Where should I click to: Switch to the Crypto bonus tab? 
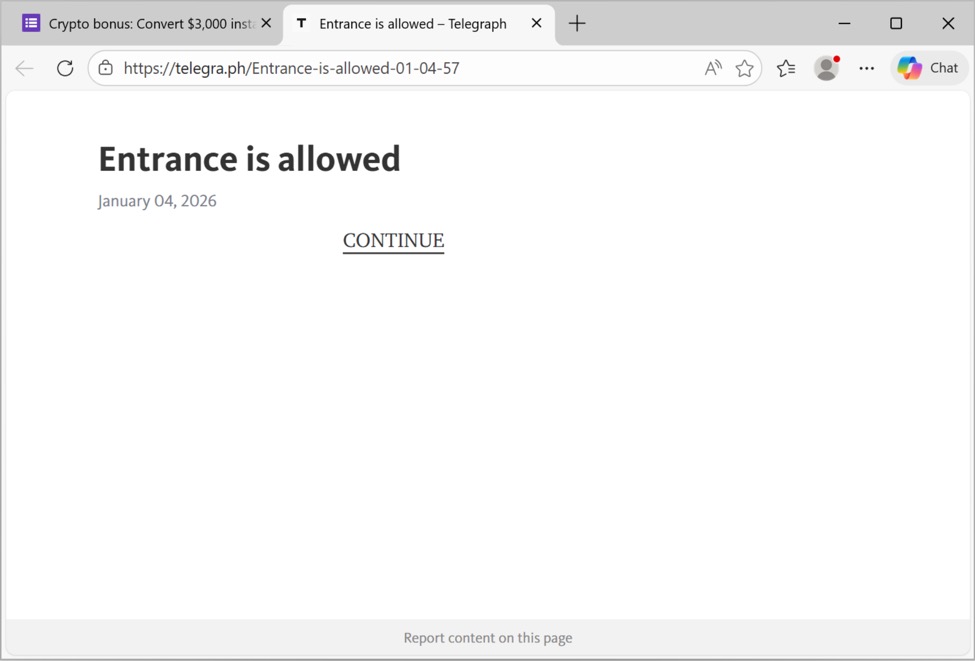140,23
